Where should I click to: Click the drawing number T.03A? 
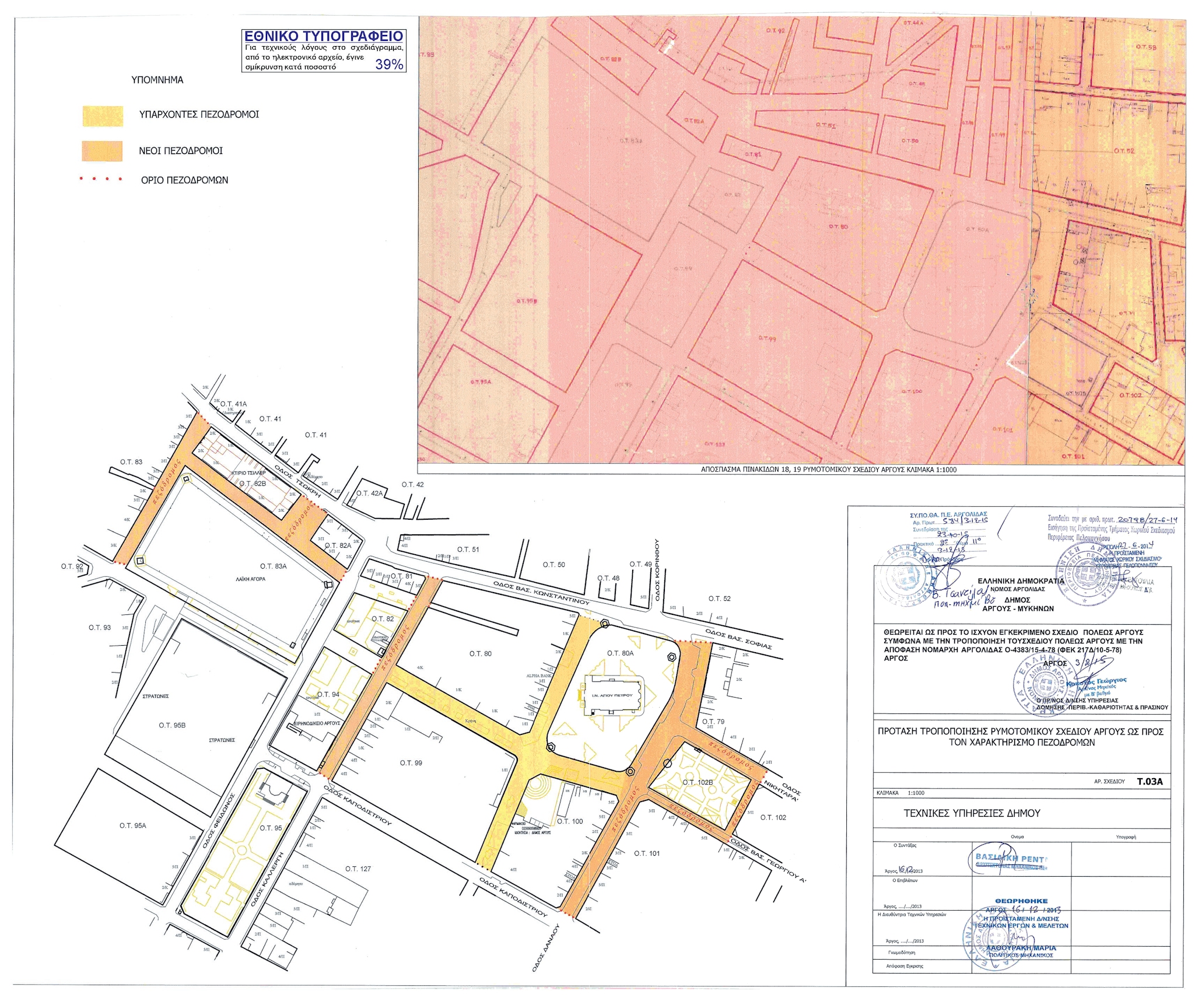coord(1149,782)
